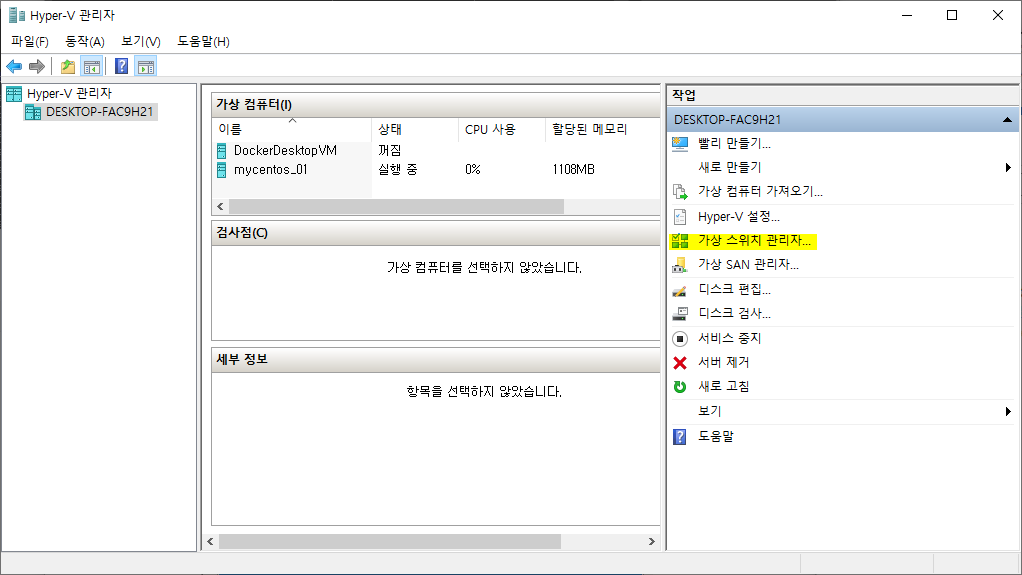
Task: Click the Up one level folder icon
Action: point(67,66)
